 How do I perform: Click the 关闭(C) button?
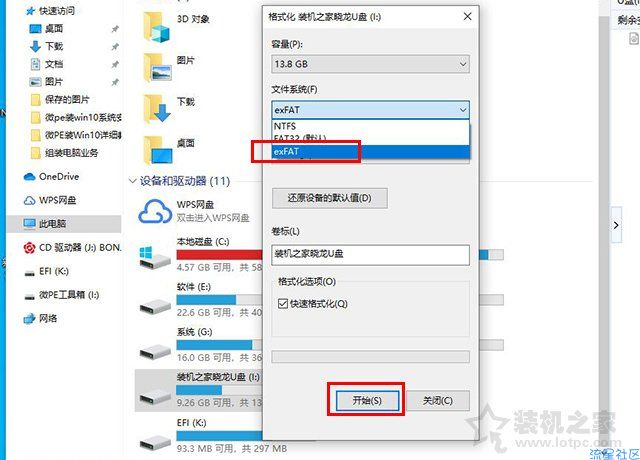(438, 400)
